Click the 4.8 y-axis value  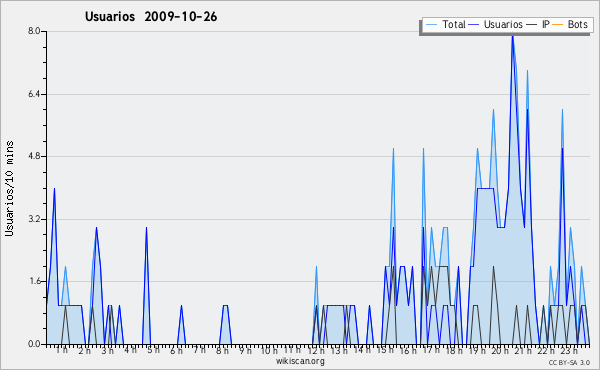tap(34, 156)
